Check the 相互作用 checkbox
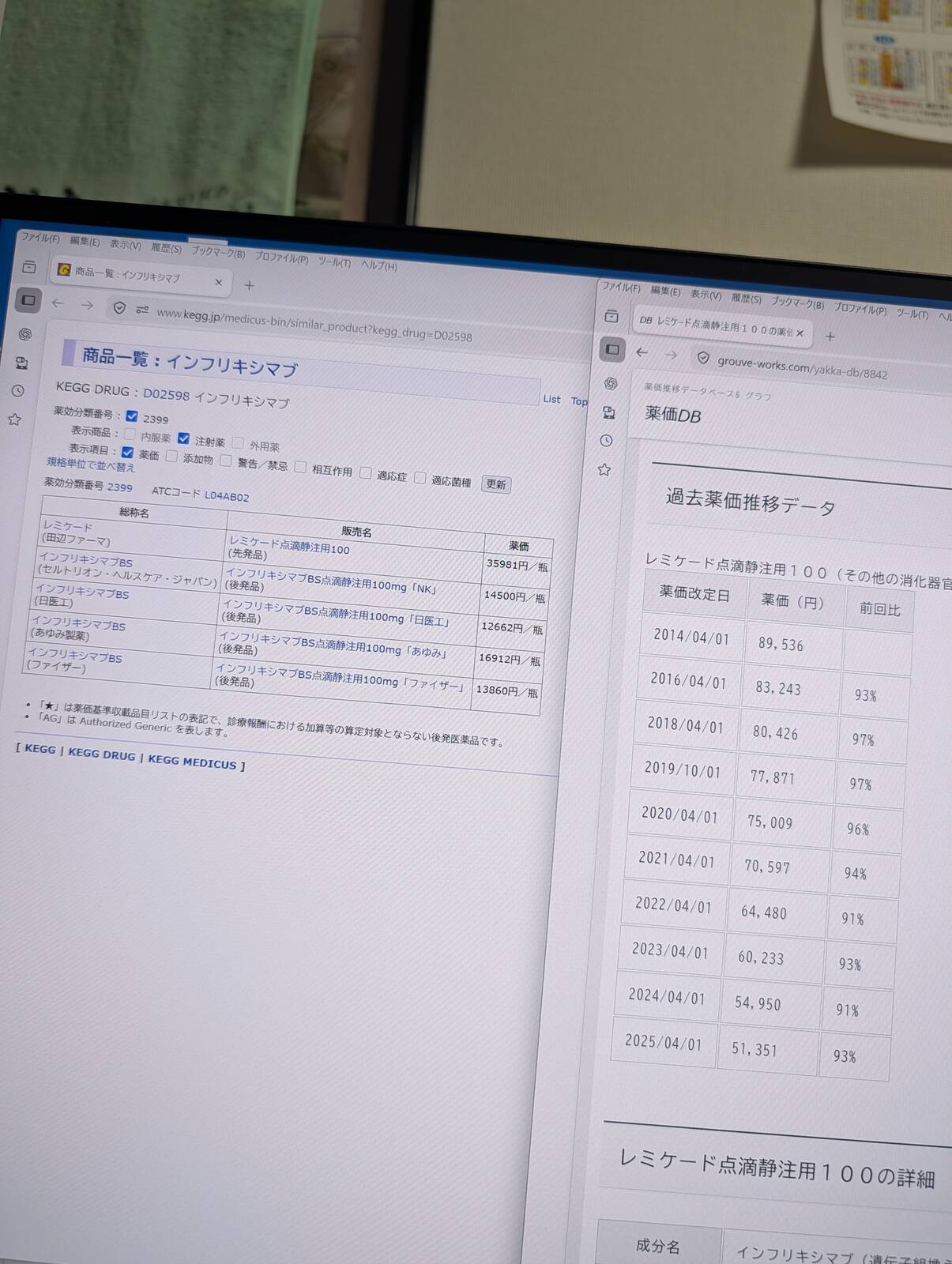952x1264 pixels. tap(300, 467)
